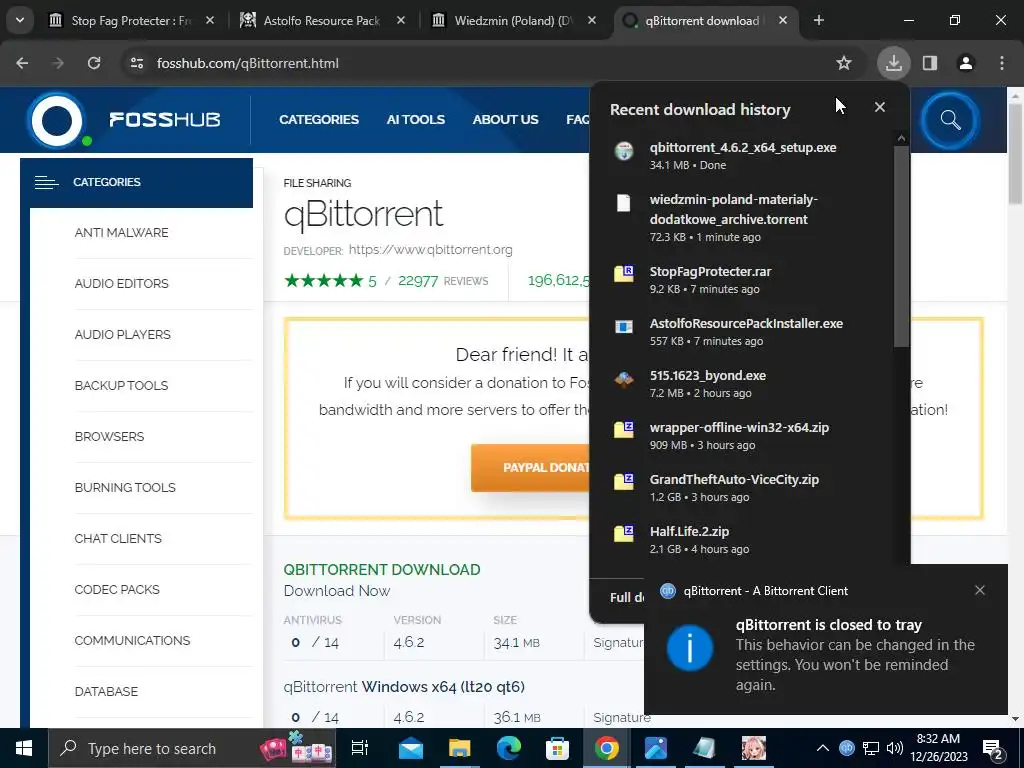
Task: Click the GrandTheftAuto-ViceCity.zip entry
Action: coord(741,487)
